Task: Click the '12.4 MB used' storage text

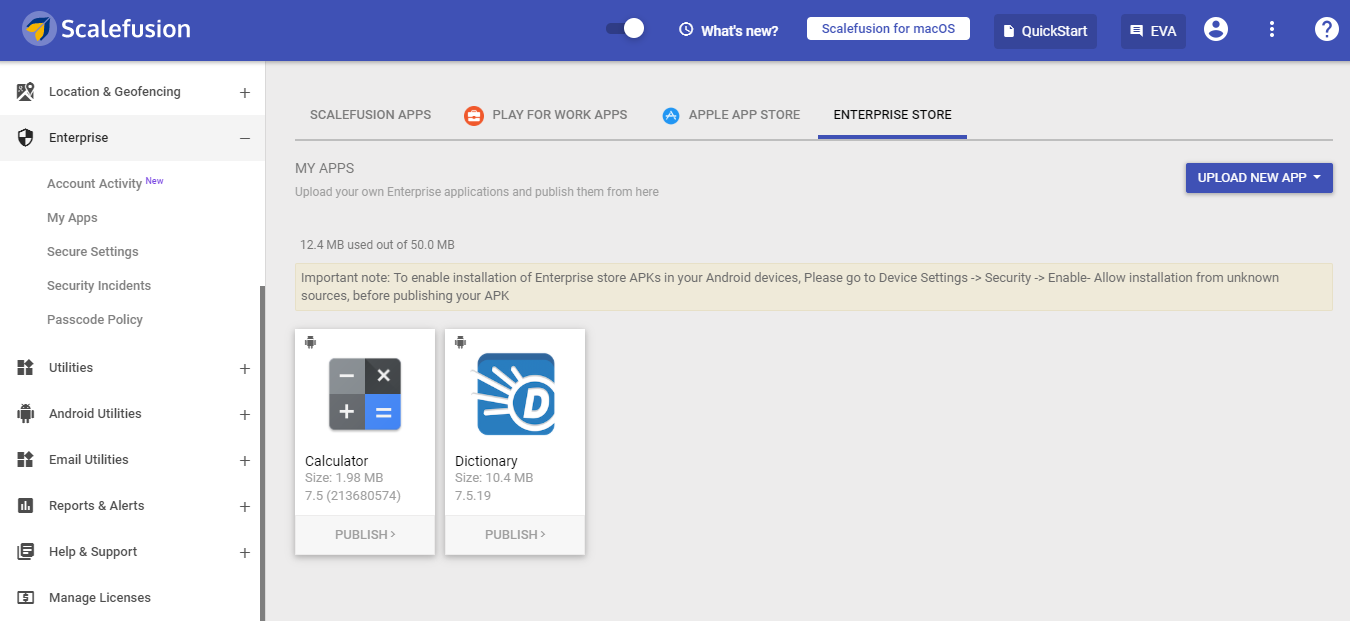Action: (x=377, y=245)
